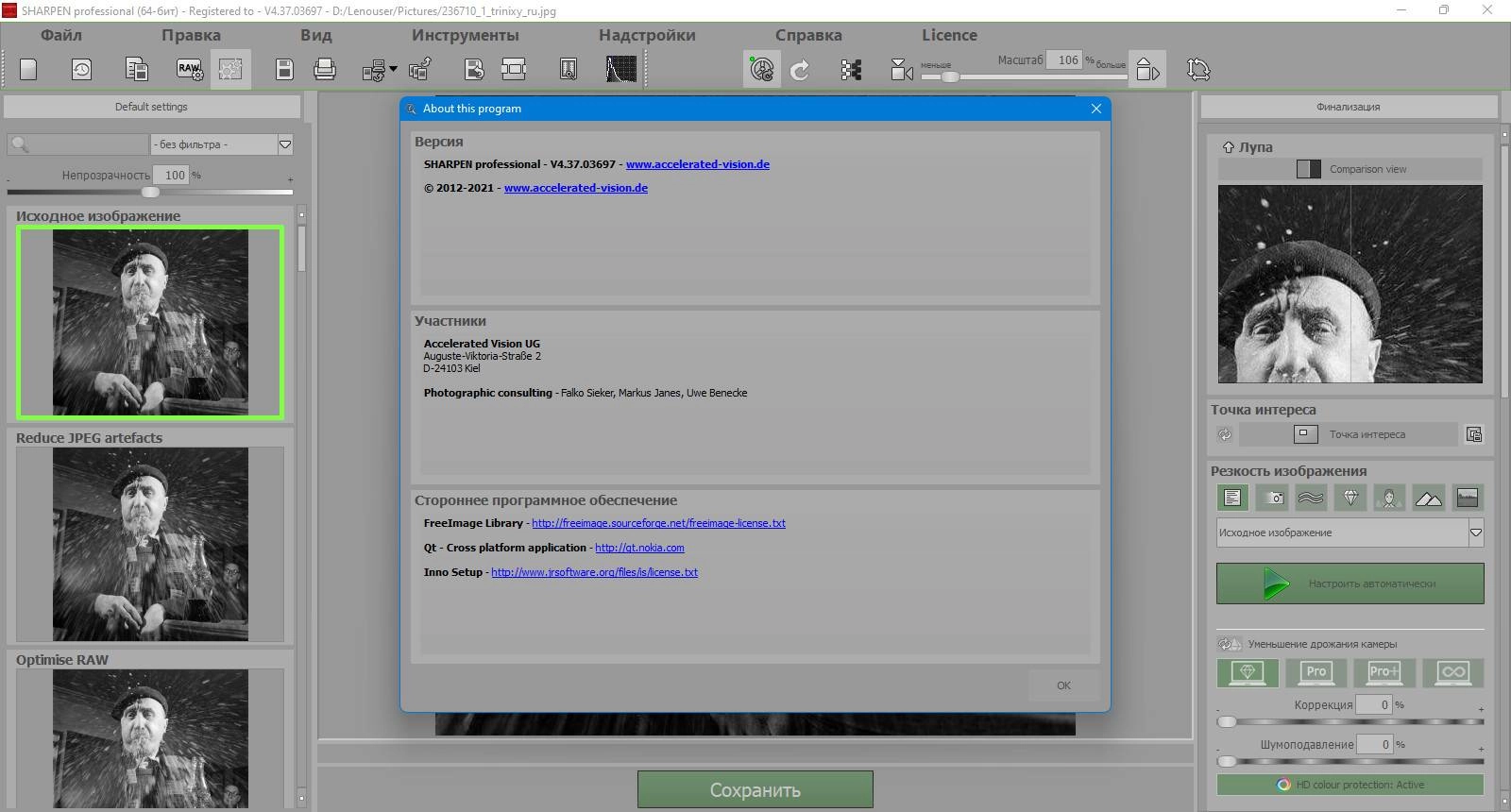Open the Правка menu
Screen dimensions: 1511x812
(191, 35)
